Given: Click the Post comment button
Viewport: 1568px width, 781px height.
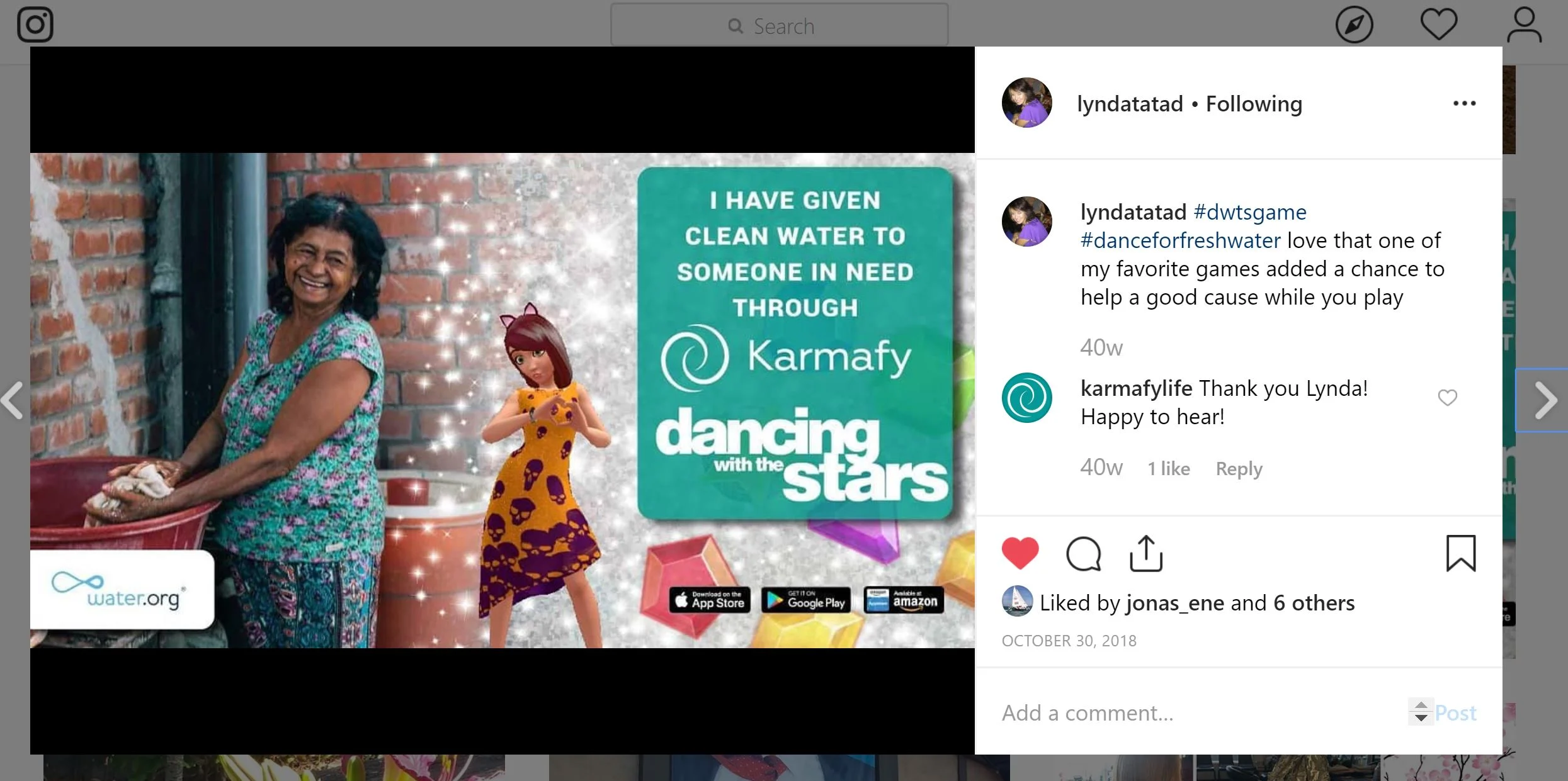Looking at the screenshot, I should [x=1455, y=713].
